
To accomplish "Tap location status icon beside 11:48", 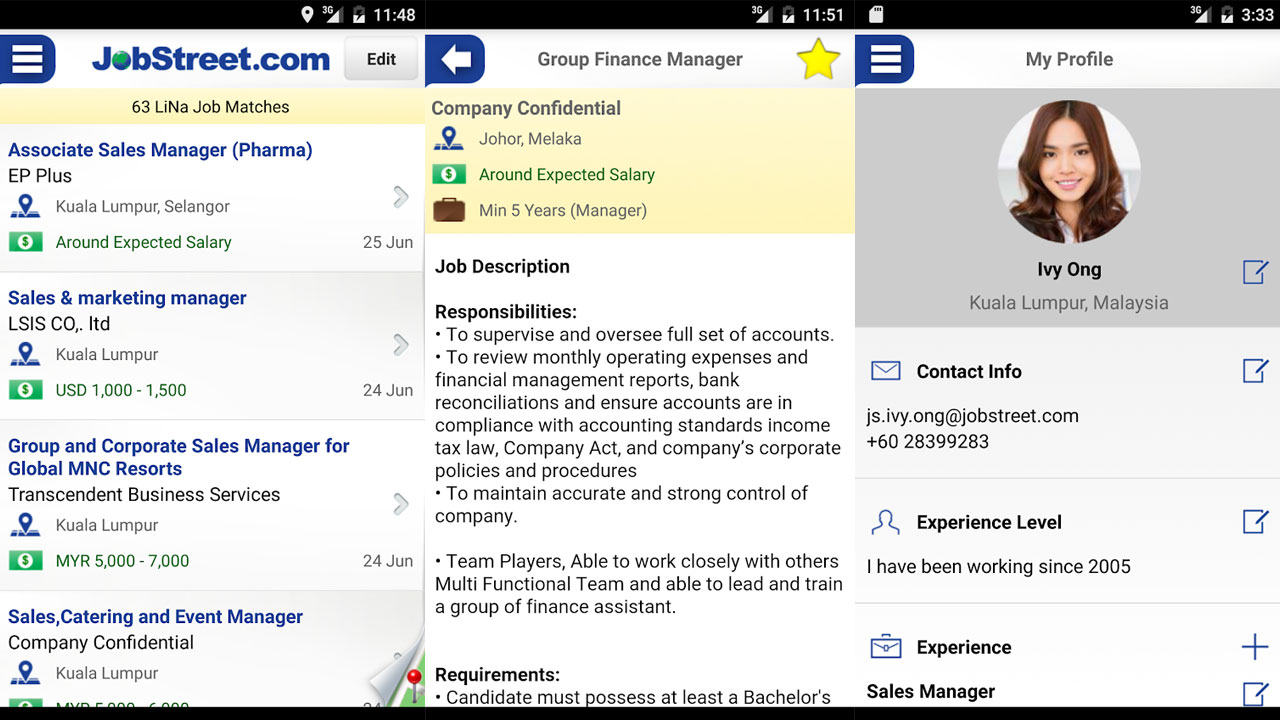I will click(307, 15).
